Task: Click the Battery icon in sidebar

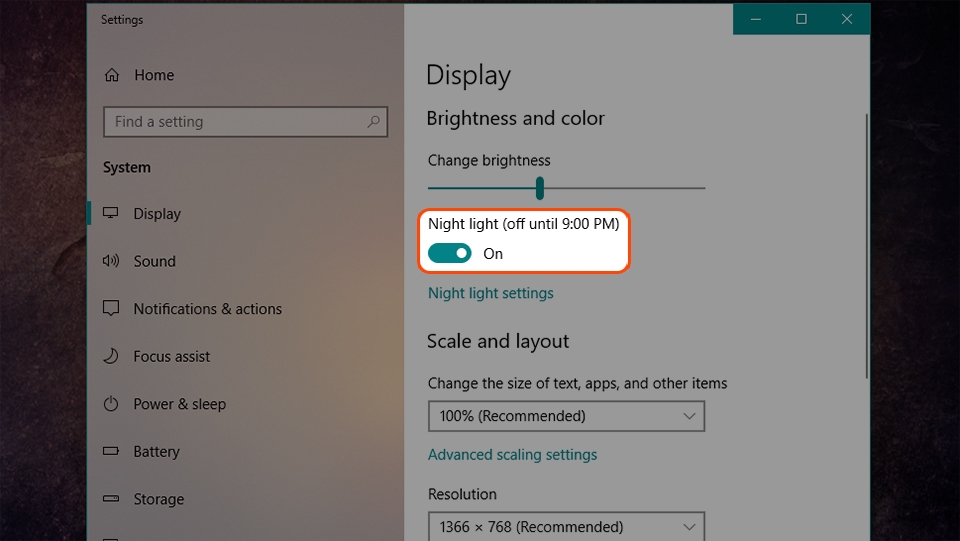Action: tap(111, 451)
